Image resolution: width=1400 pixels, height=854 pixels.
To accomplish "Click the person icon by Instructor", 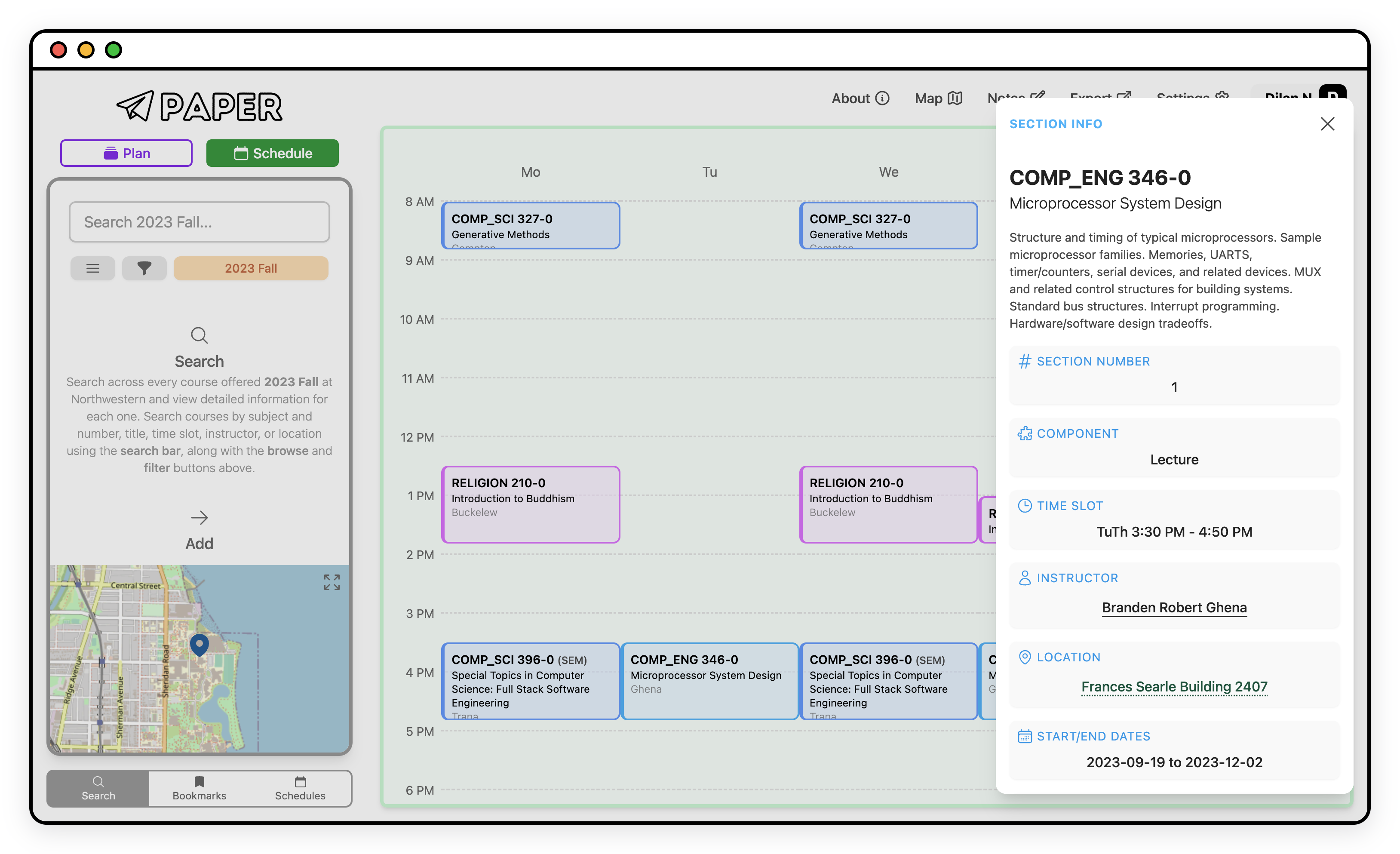I will click(x=1025, y=578).
